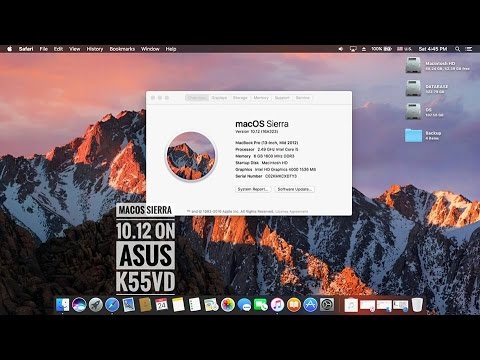
Task: Open iTunes music note icon
Action: pos(277,305)
